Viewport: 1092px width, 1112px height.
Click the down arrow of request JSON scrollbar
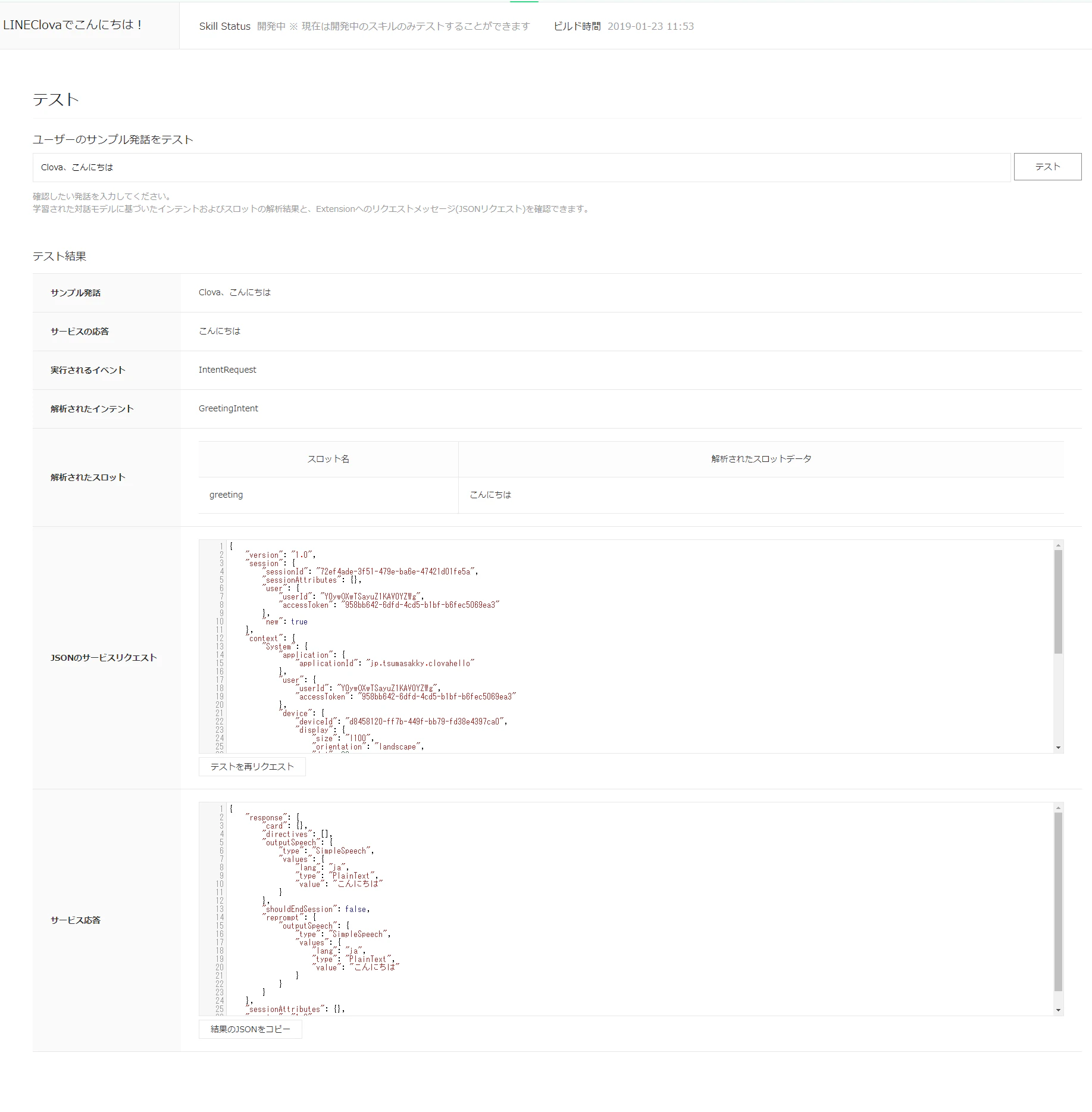(1058, 748)
